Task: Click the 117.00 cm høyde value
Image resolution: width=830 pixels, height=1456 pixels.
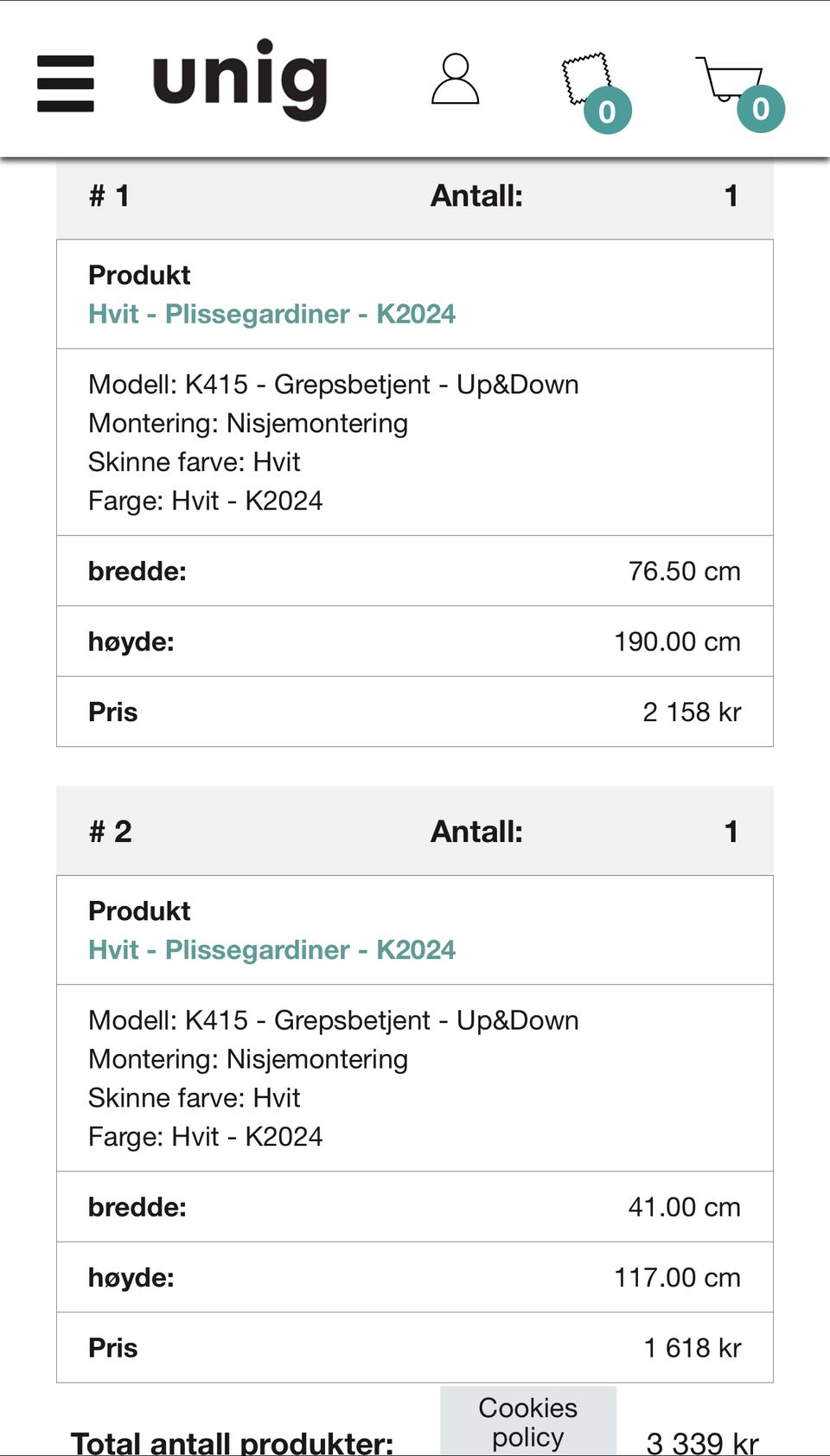Action: [x=677, y=1277]
